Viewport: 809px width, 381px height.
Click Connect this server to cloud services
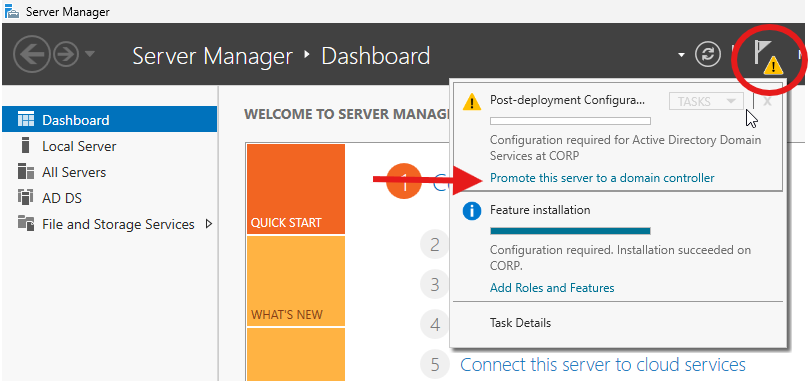coord(603,364)
